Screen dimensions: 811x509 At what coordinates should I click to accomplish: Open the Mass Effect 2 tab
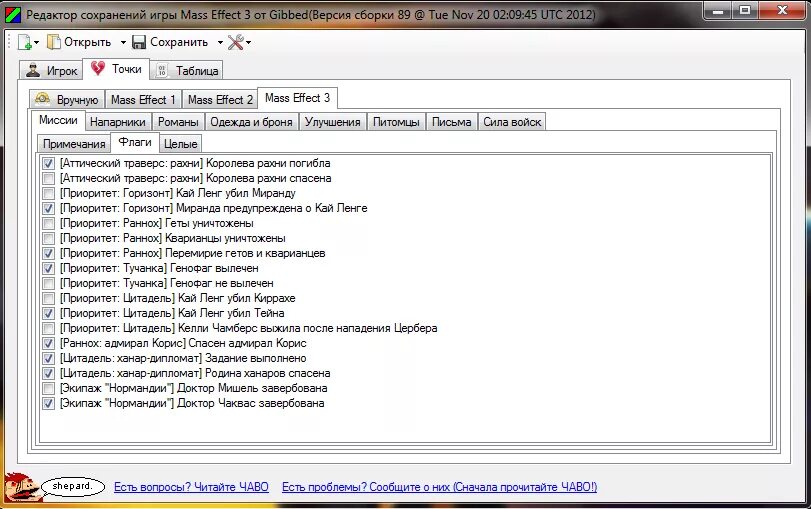(x=220, y=99)
